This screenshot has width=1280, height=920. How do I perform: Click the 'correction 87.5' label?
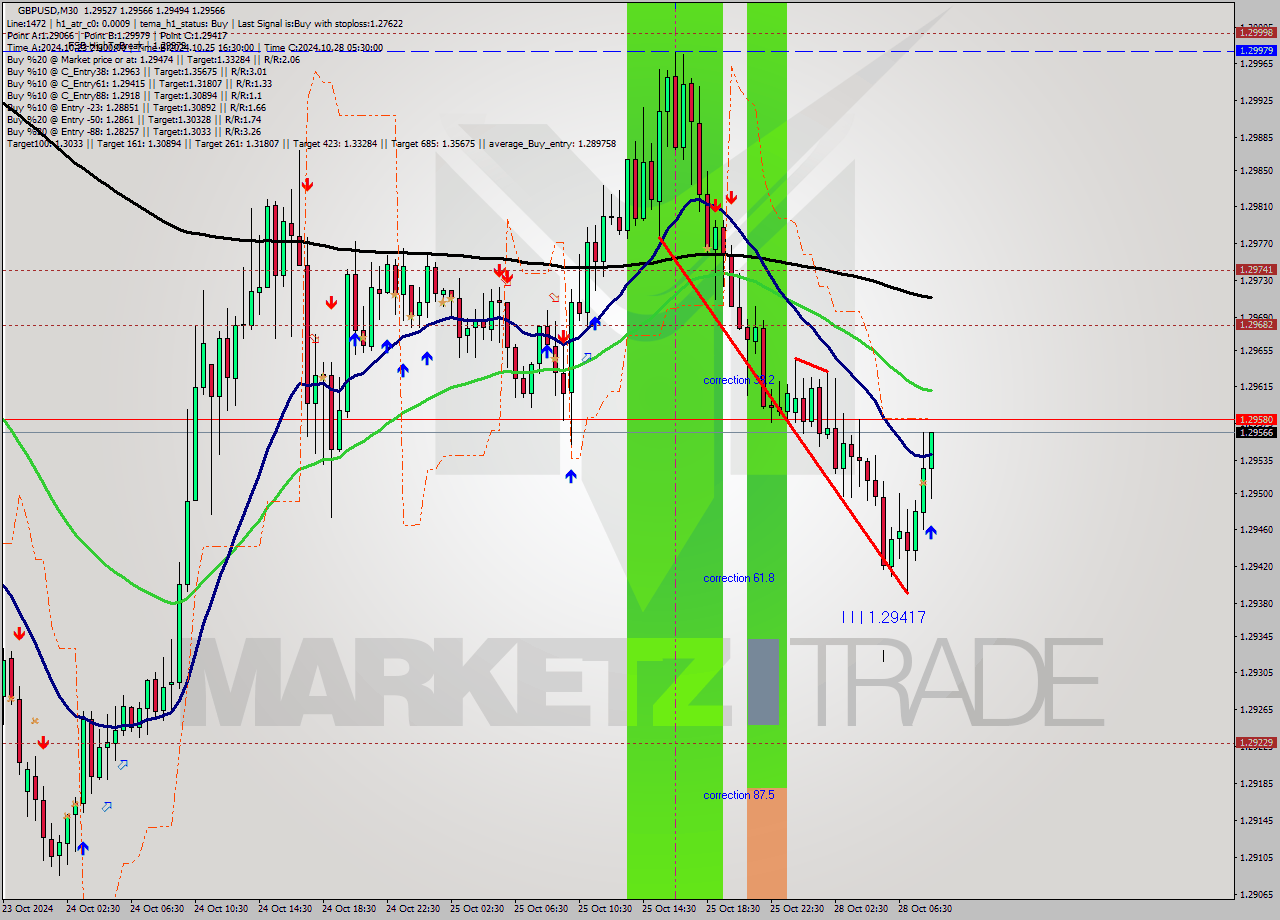pyautogui.click(x=739, y=795)
